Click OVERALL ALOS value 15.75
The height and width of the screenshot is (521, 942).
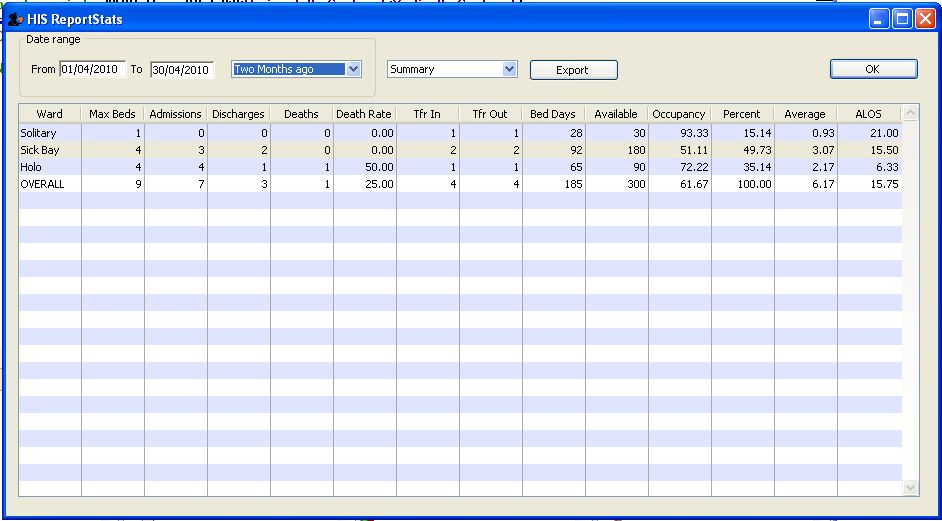coord(884,184)
